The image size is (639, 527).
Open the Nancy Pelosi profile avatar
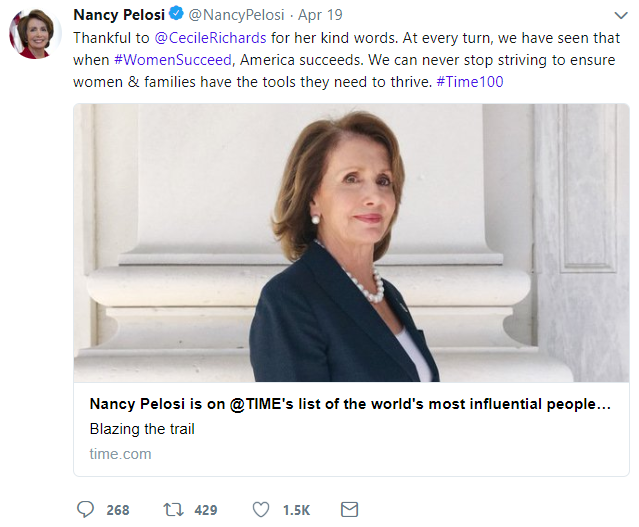pos(35,33)
